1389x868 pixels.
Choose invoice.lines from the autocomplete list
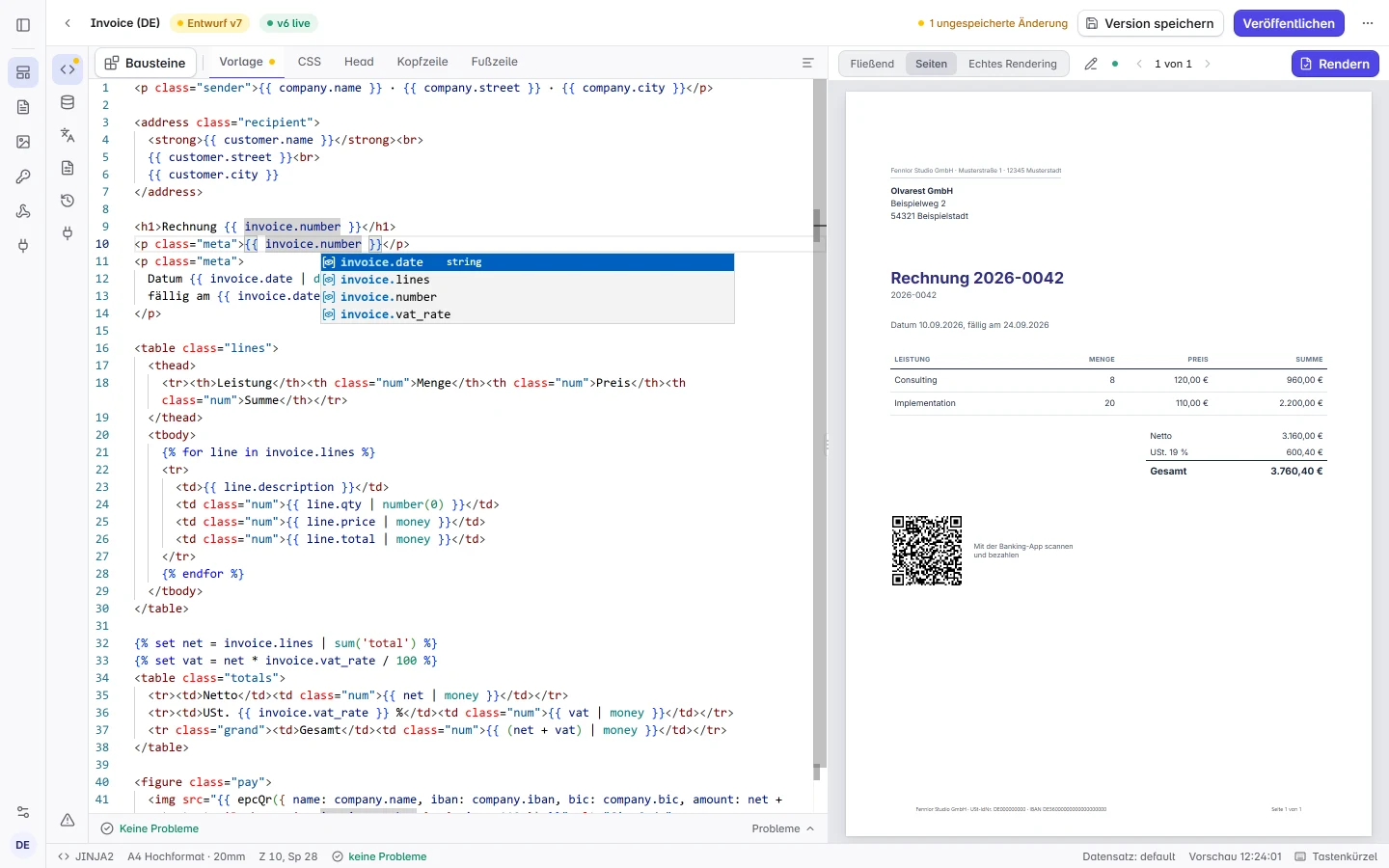[528, 280]
